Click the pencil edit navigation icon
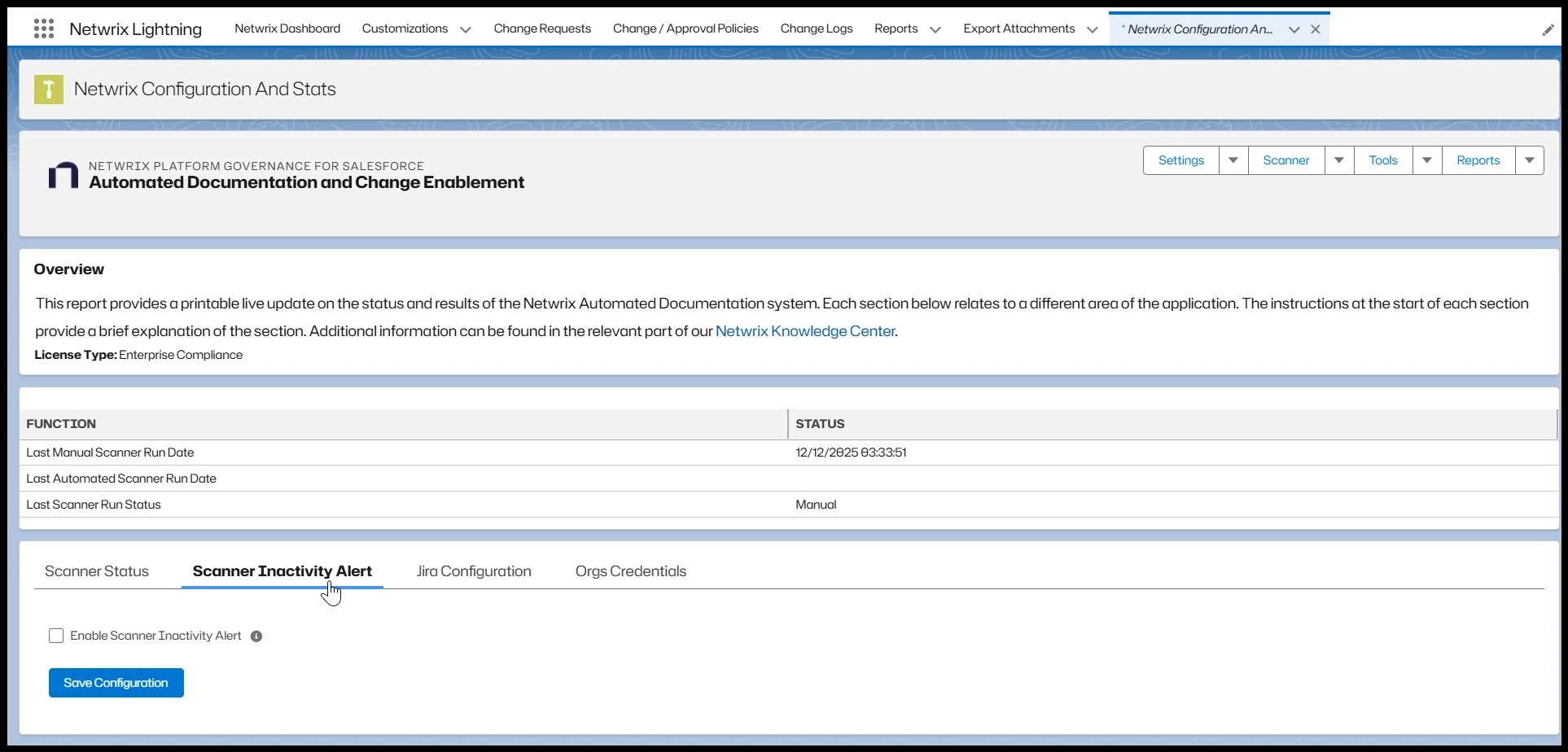Screen dimensions: 1568x752 1548,30
